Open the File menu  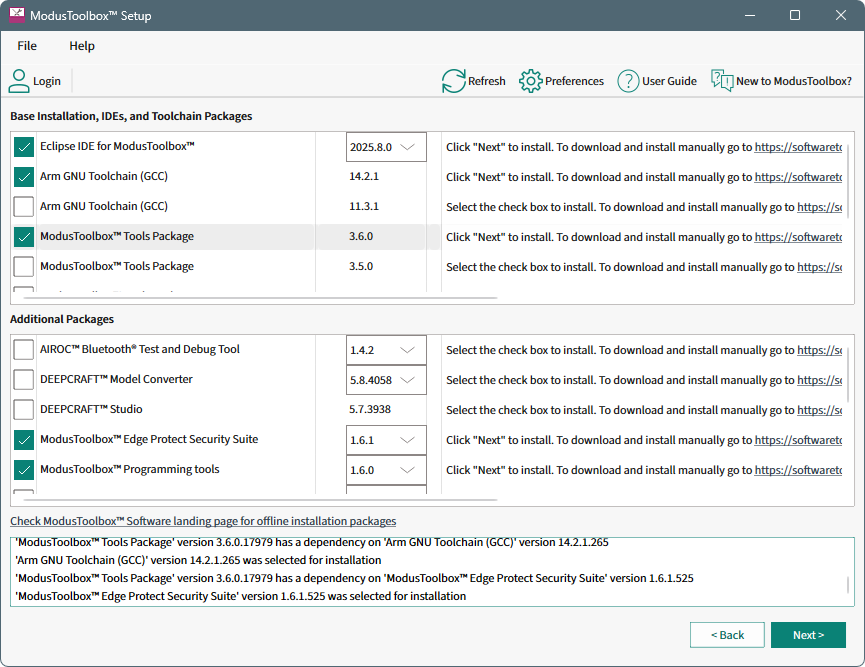pyautogui.click(x=27, y=46)
